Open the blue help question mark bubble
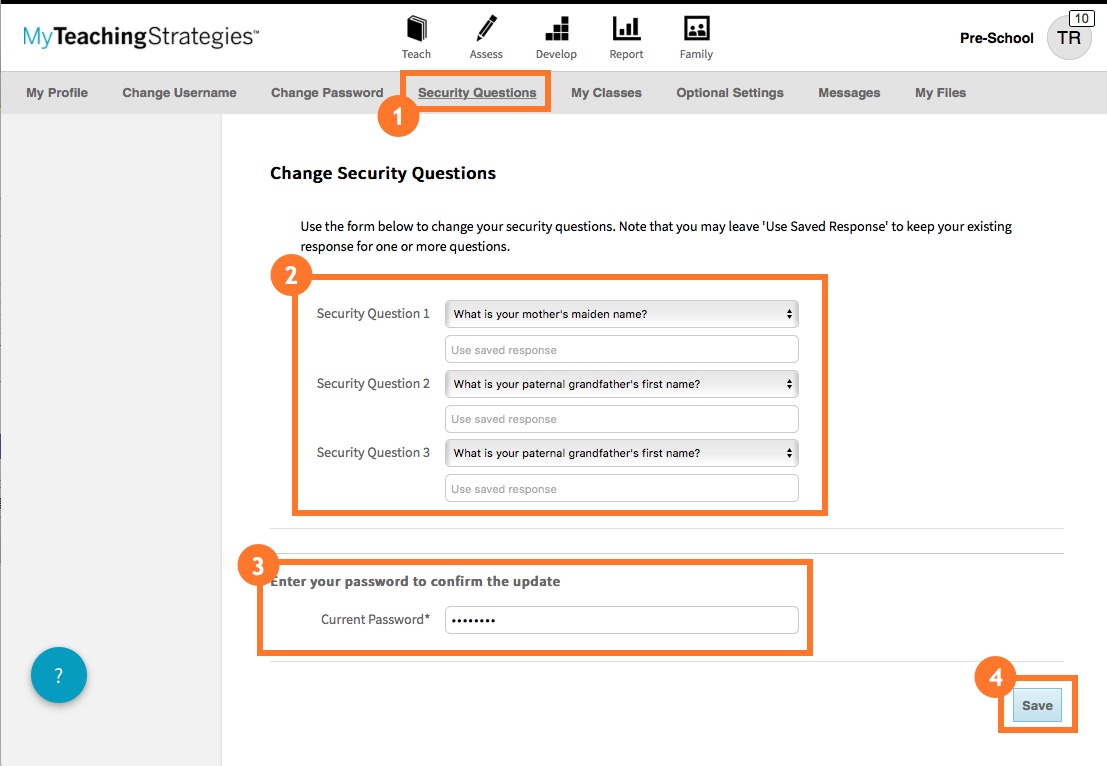The width and height of the screenshot is (1107, 766). click(58, 675)
